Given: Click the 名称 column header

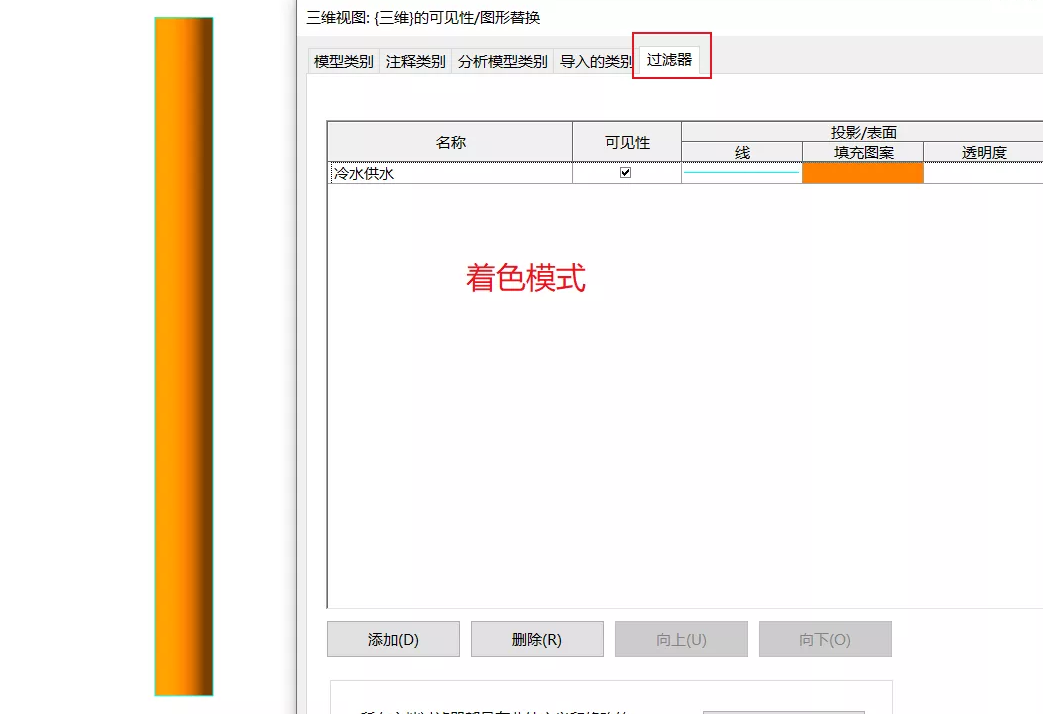Looking at the screenshot, I should [450, 142].
